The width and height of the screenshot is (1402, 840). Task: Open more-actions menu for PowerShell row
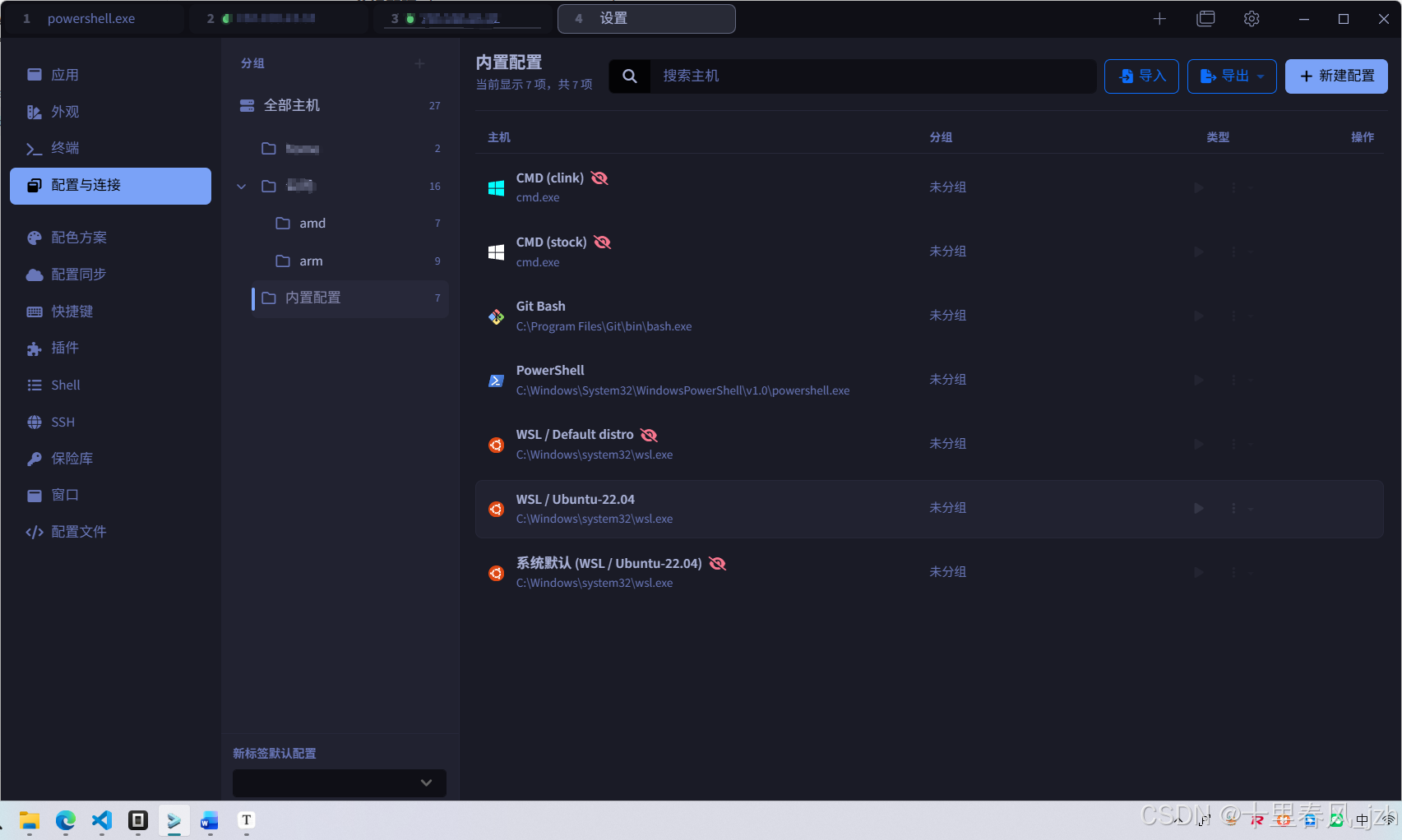pyautogui.click(x=1233, y=380)
